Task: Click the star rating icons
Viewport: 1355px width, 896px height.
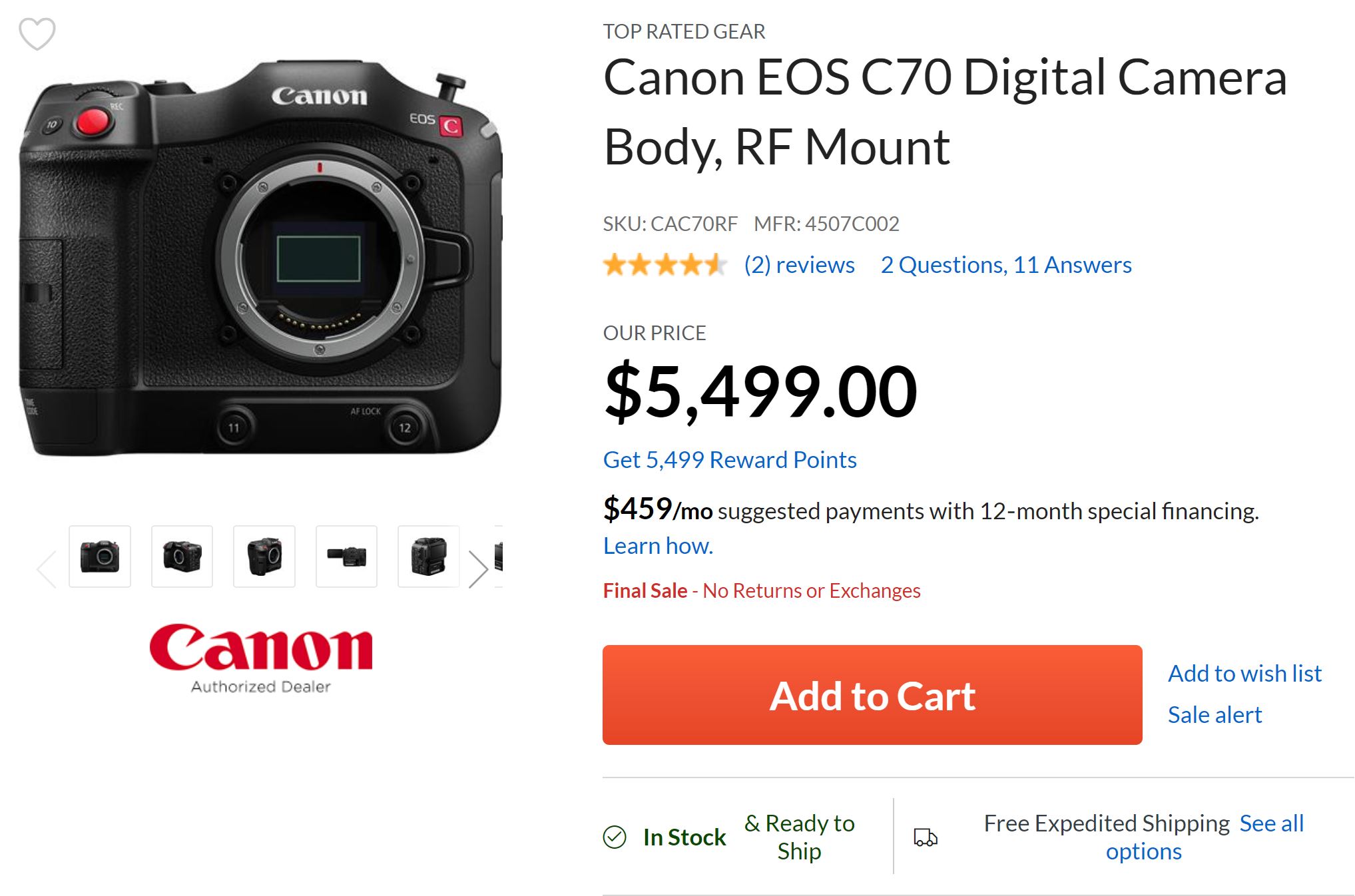Action: pos(664,265)
